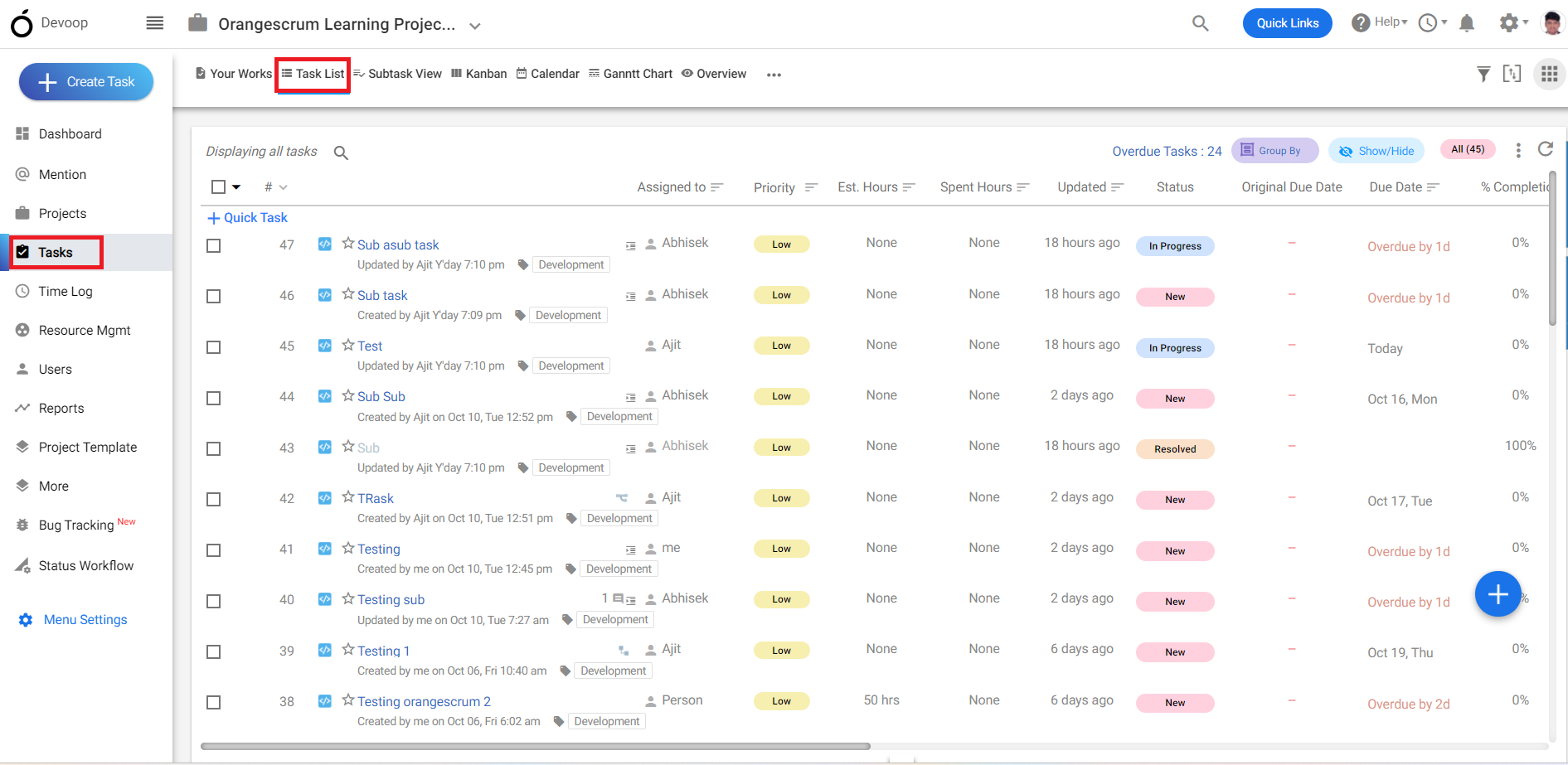Image resolution: width=1568 pixels, height=765 pixels.
Task: Click the blue floating plus button
Action: click(x=1498, y=594)
